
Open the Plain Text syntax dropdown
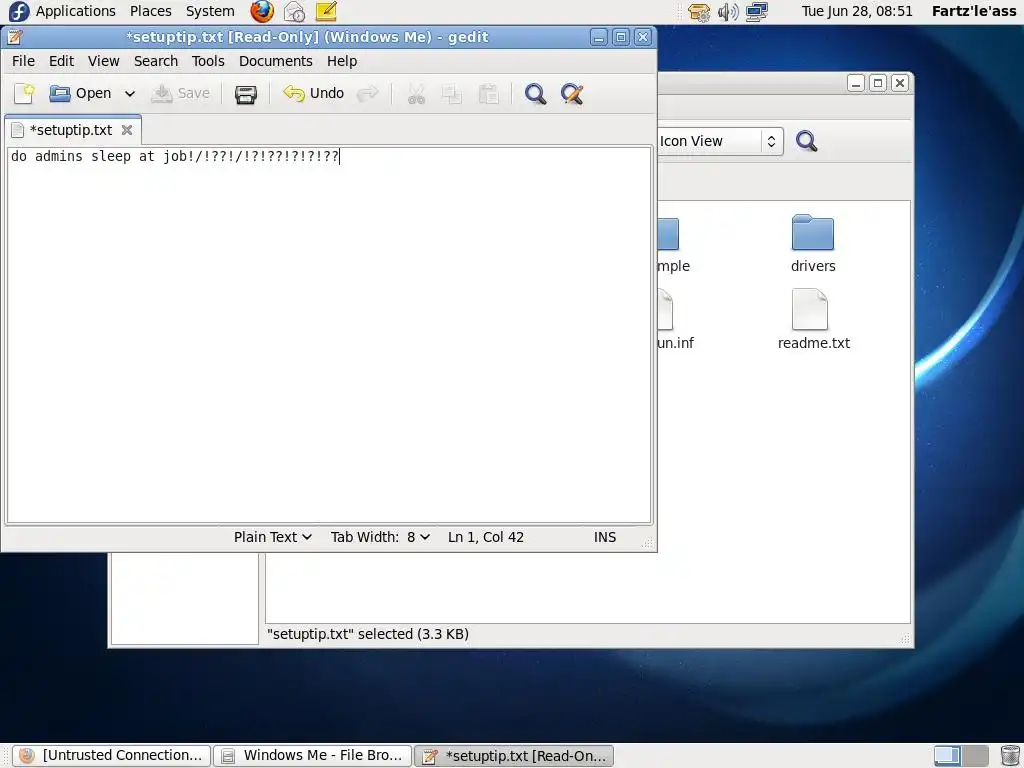tap(273, 537)
